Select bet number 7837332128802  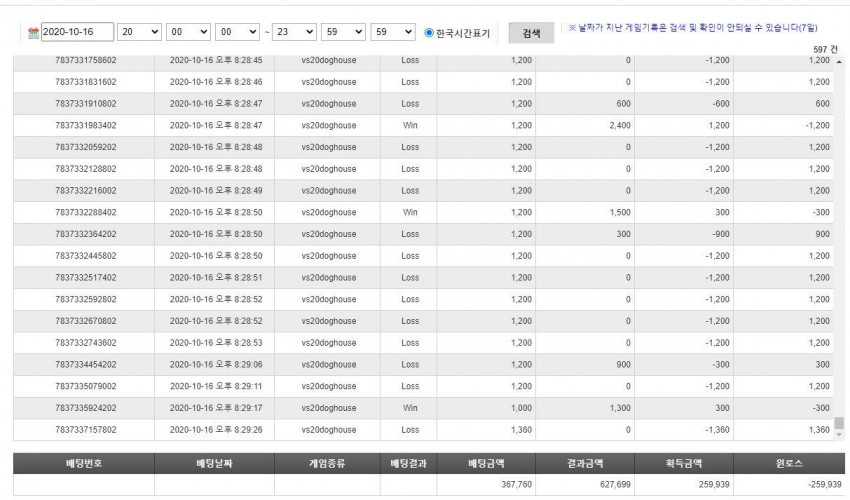86,169
